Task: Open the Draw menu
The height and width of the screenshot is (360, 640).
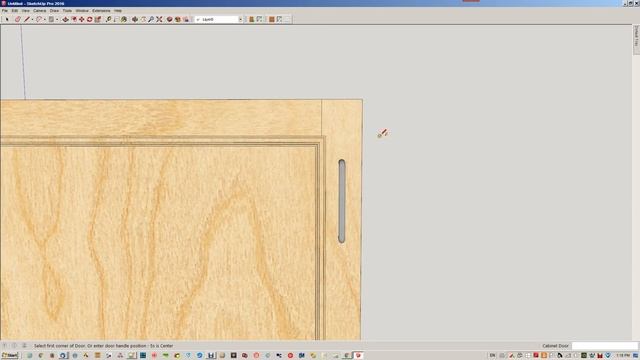Action: [x=54, y=11]
